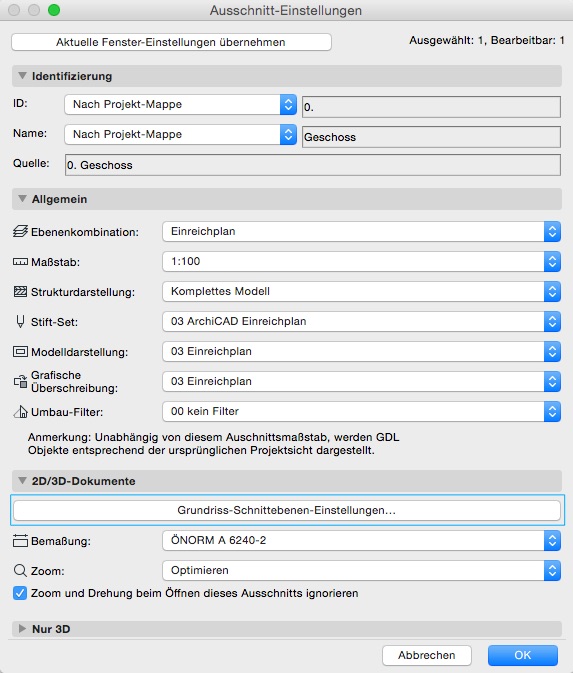
Task: Open Stift-Set 03 ArchiCAD Einreichplan dropdown
Action: [x=361, y=321]
